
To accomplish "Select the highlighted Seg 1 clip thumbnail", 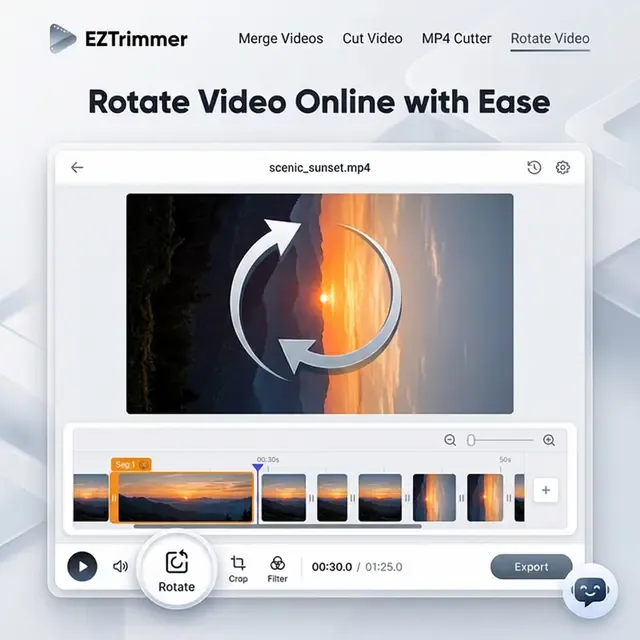I will (x=185, y=497).
